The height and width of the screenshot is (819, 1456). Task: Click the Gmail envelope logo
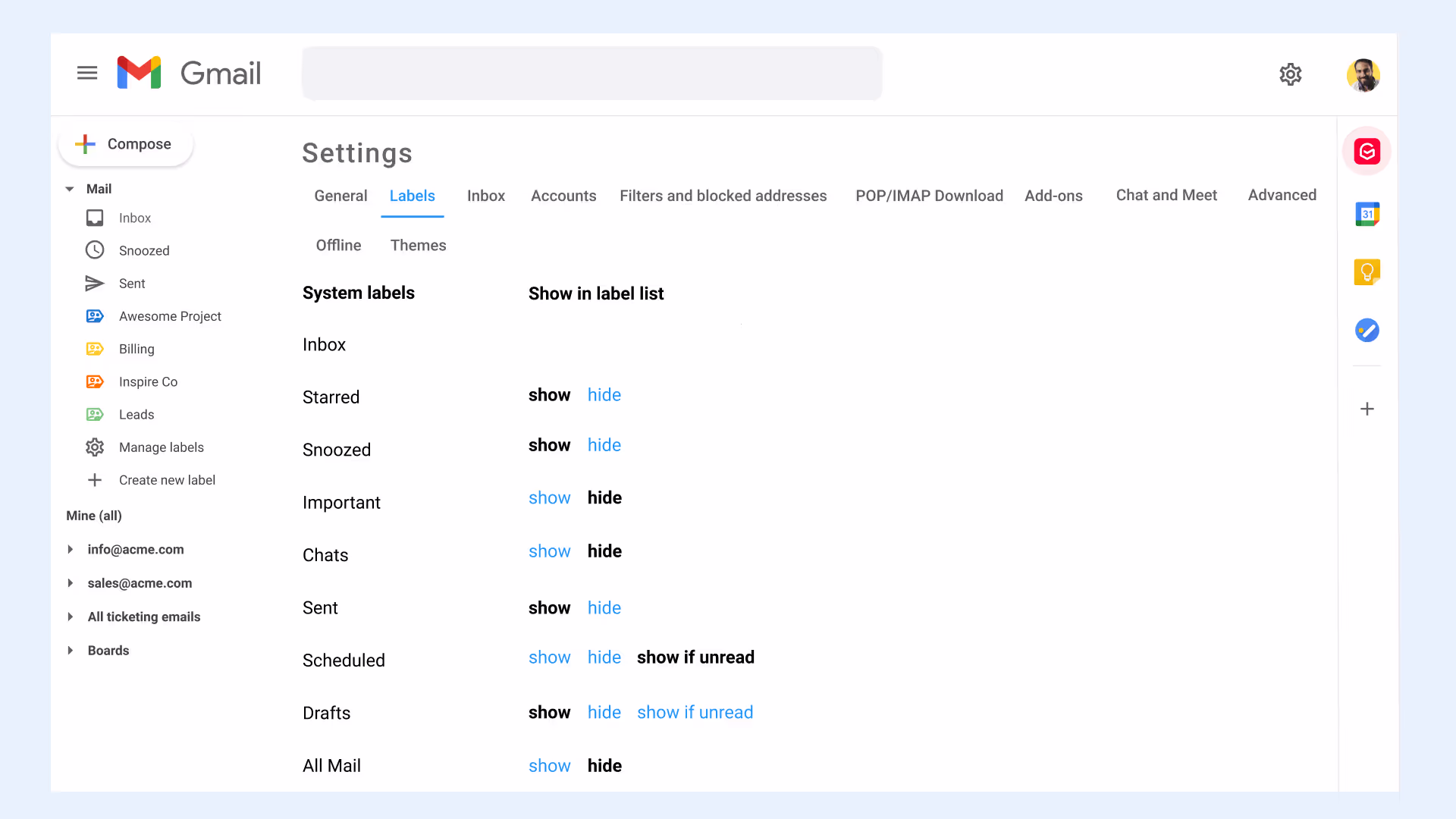[x=139, y=73]
